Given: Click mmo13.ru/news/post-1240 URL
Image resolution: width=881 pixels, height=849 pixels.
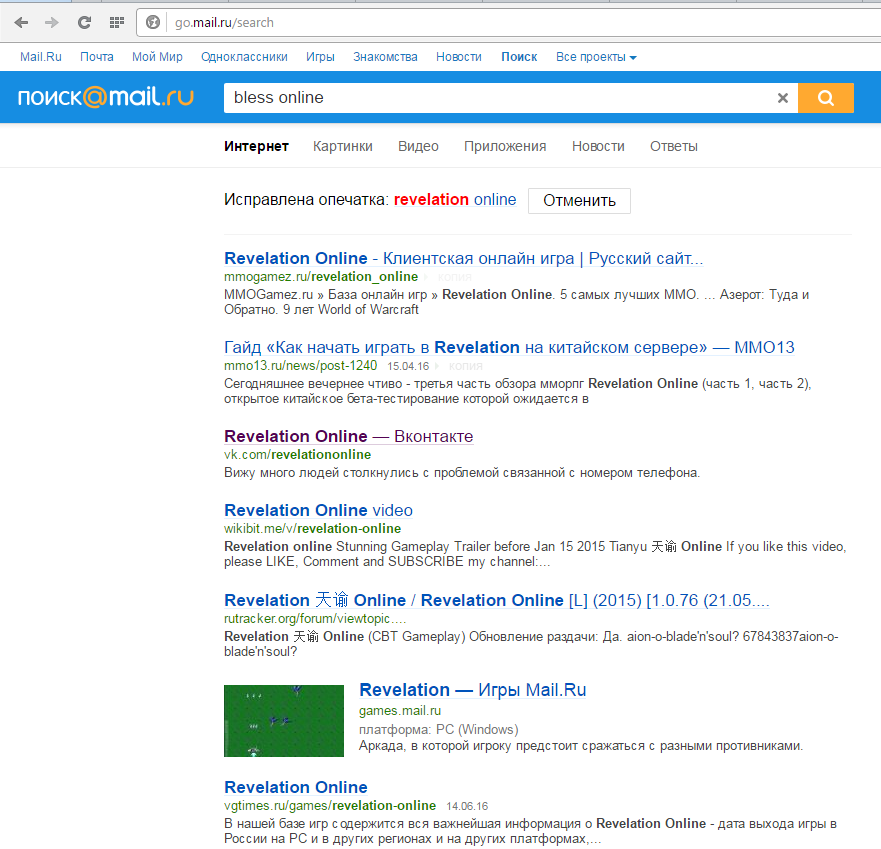Looking at the screenshot, I should 301,366.
